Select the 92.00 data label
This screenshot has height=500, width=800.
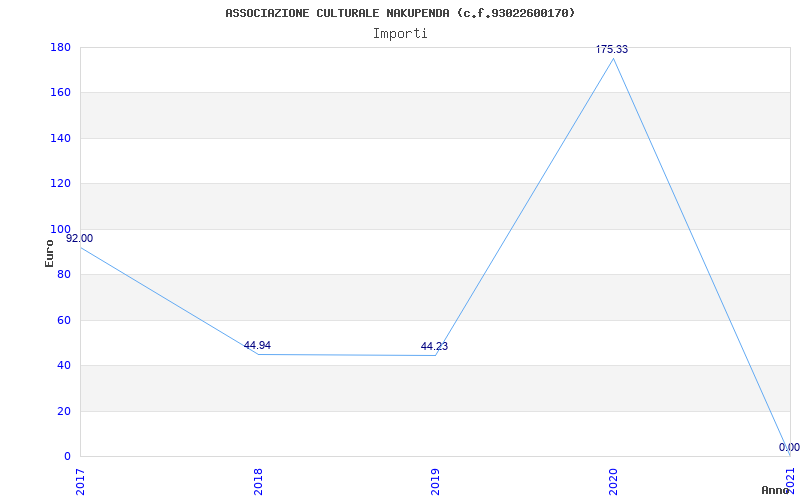[x=80, y=238]
